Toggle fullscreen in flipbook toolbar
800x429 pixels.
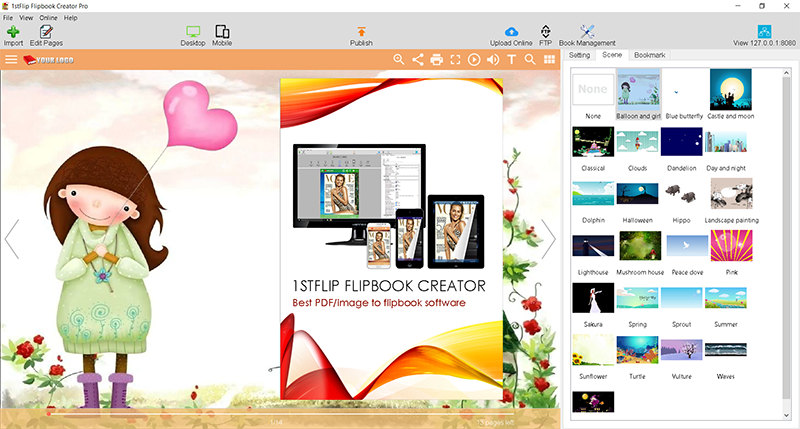tap(455, 60)
